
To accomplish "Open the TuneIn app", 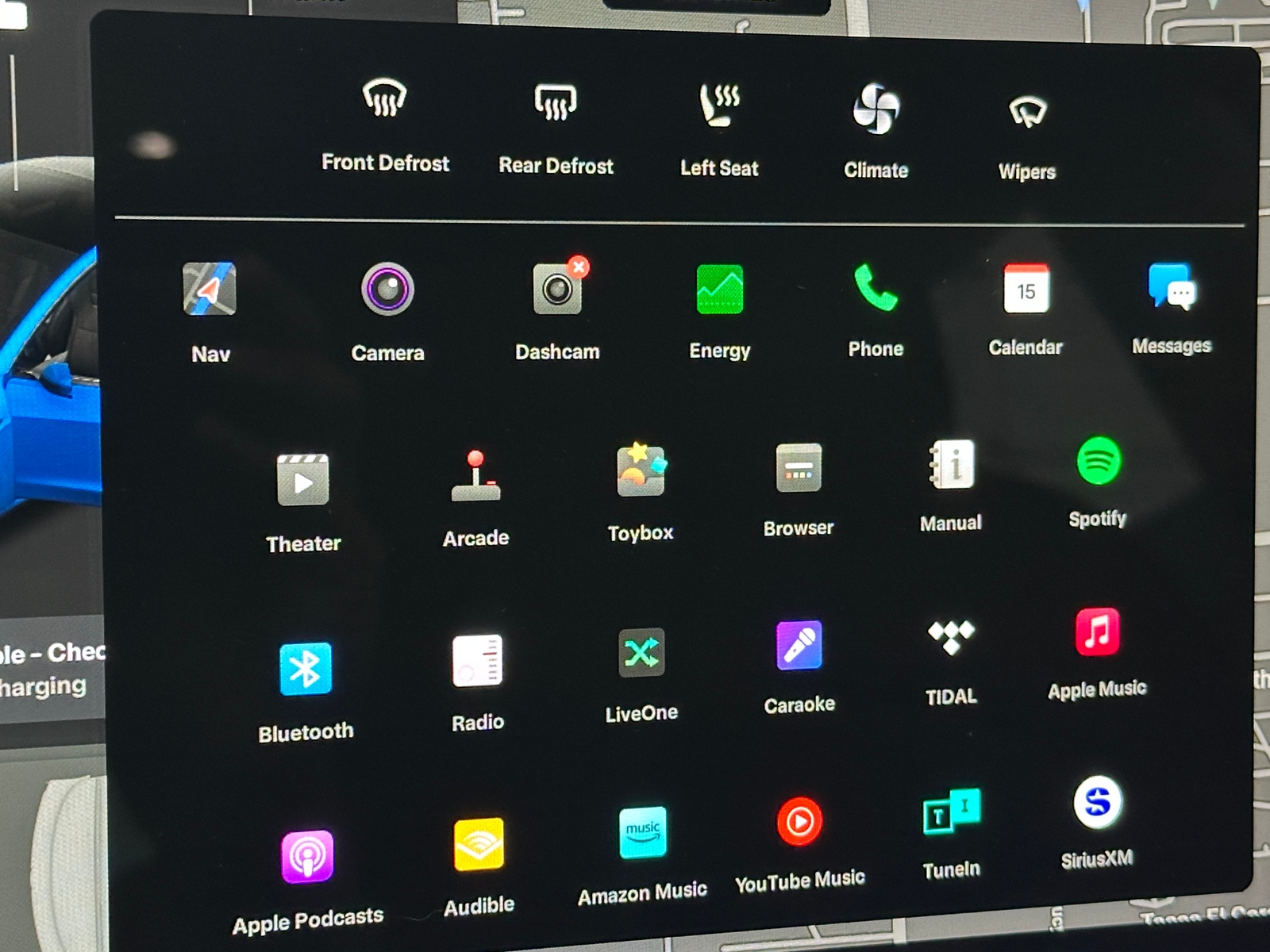I will tap(952, 812).
